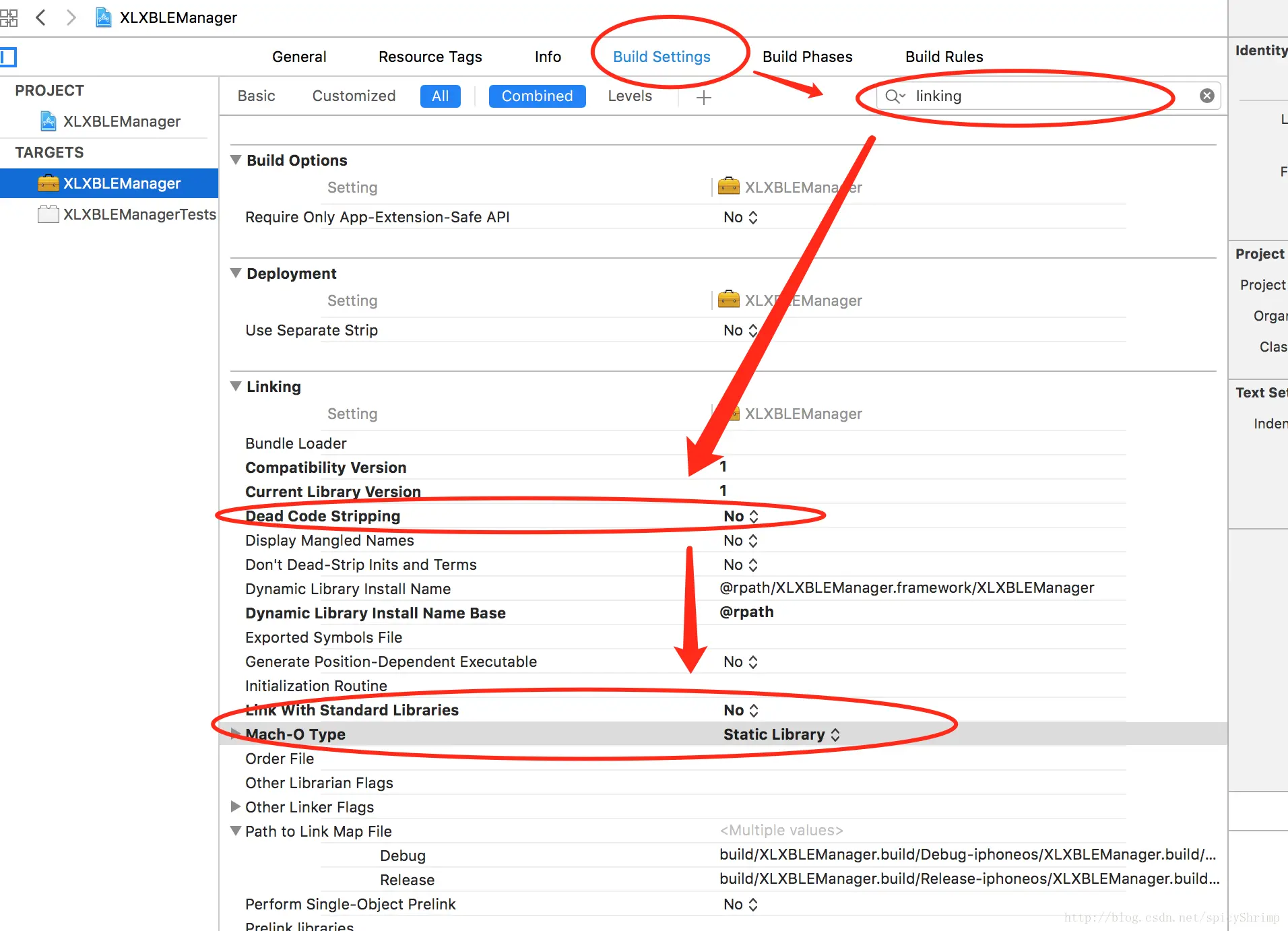Expand the Mach-O Type setting
The height and width of the screenshot is (931, 1288).
pos(236,734)
